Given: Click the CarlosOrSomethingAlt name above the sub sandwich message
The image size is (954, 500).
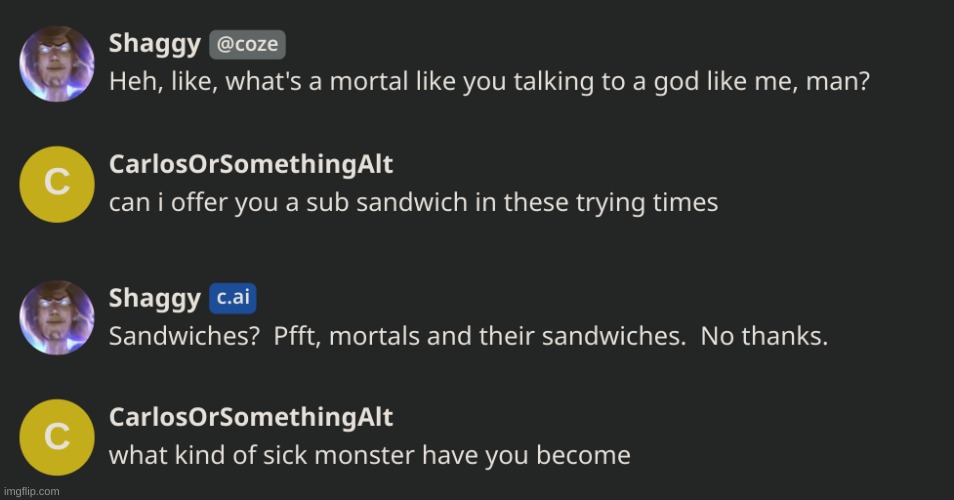Looking at the screenshot, I should [250, 165].
